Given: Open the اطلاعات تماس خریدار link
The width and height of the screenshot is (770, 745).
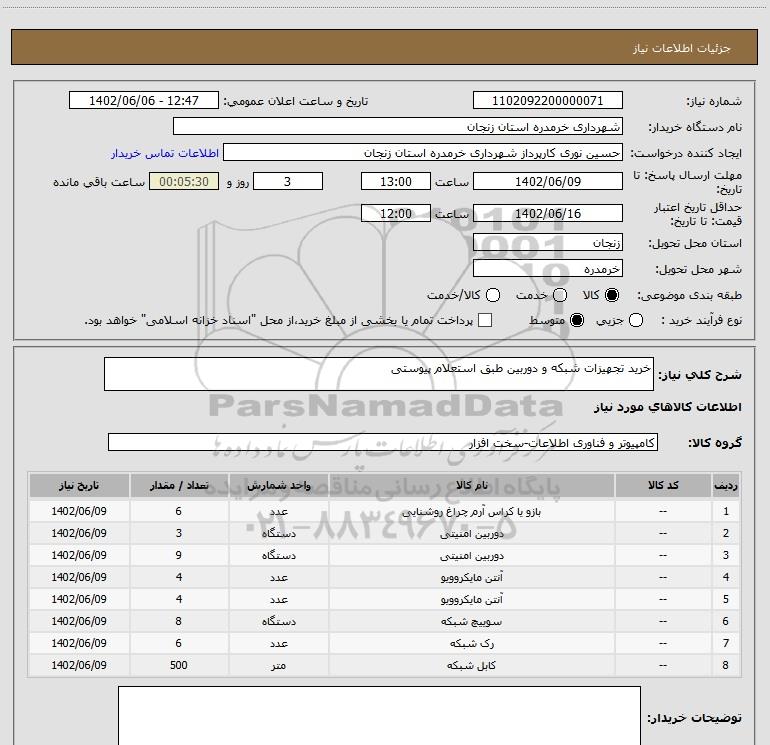Looking at the screenshot, I should (x=165, y=153).
